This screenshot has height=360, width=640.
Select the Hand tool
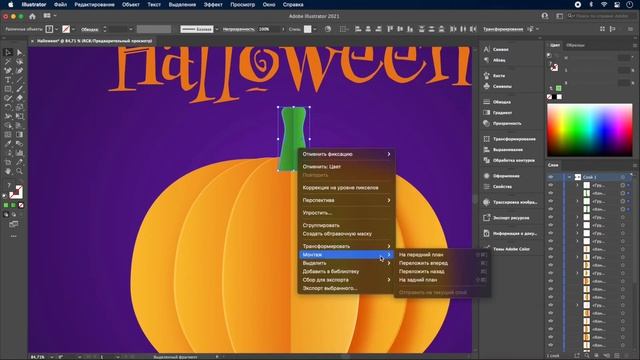8,171
